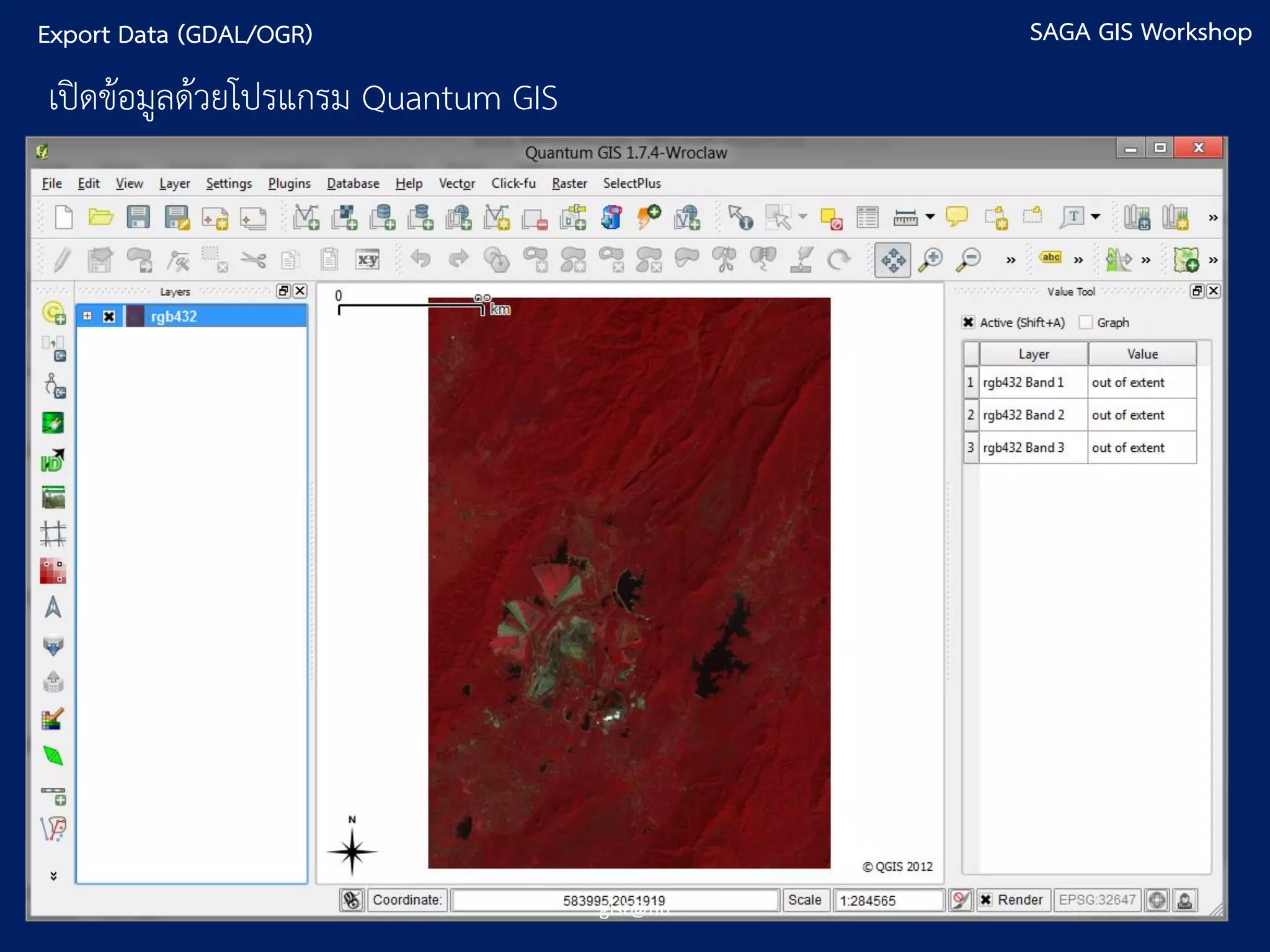The image size is (1270, 952).
Task: Select the Pan Map tool
Action: (893, 260)
